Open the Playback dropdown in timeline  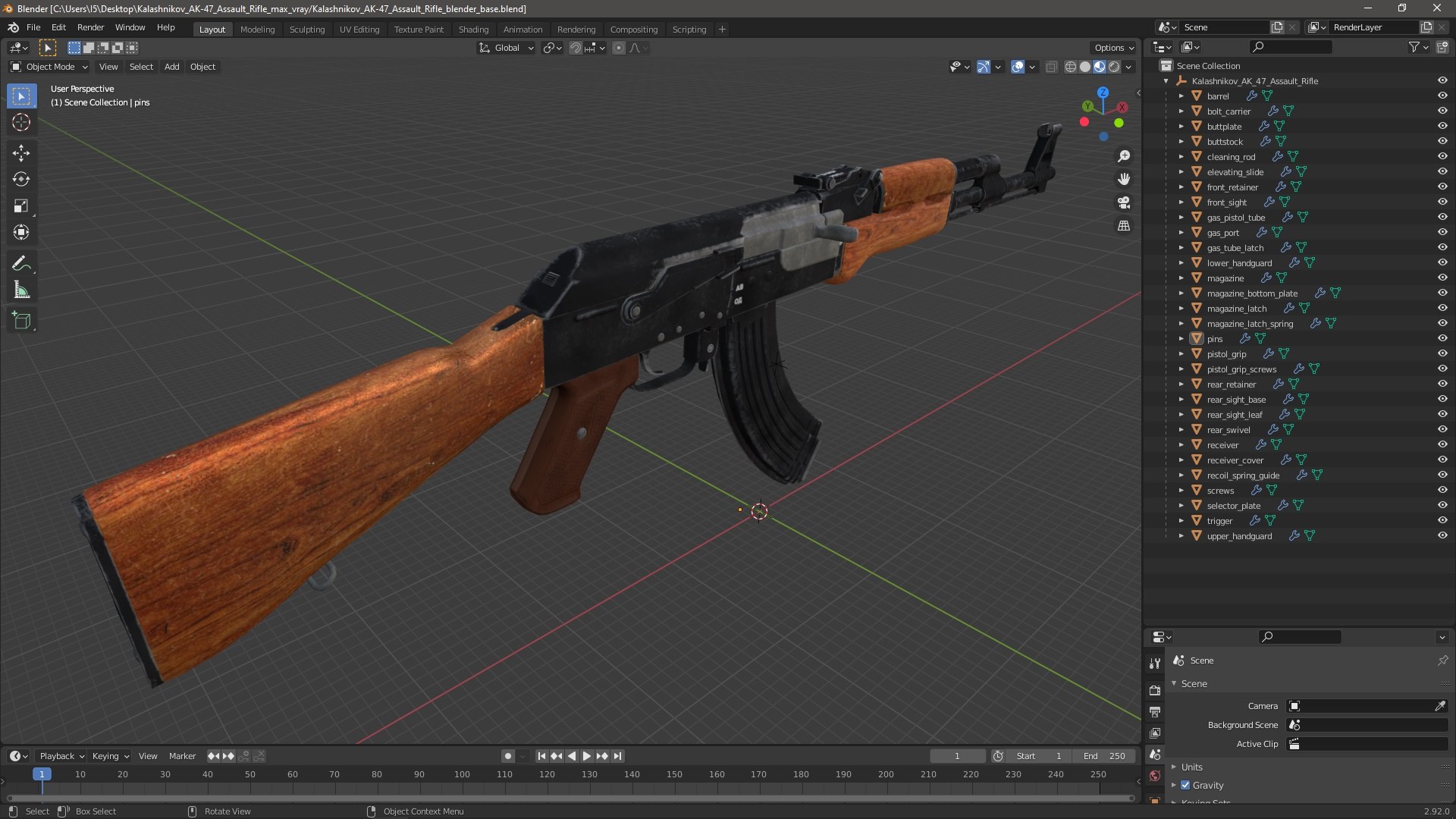61,756
